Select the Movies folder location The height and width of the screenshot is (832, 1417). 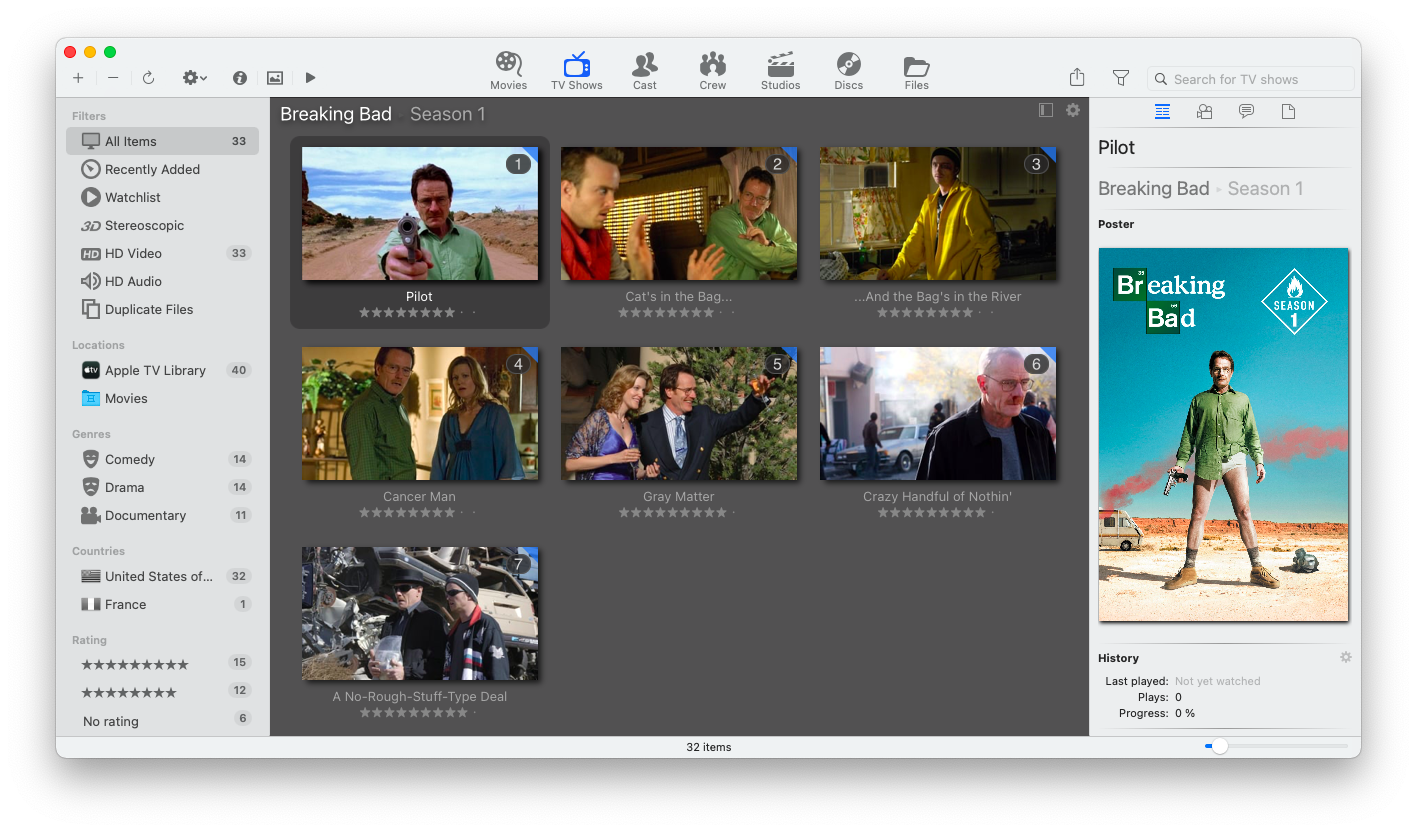tap(162, 398)
